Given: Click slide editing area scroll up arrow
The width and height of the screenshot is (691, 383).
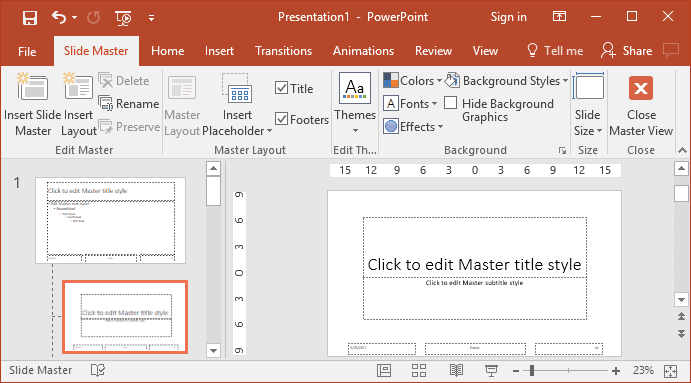Looking at the screenshot, I should 681,168.
